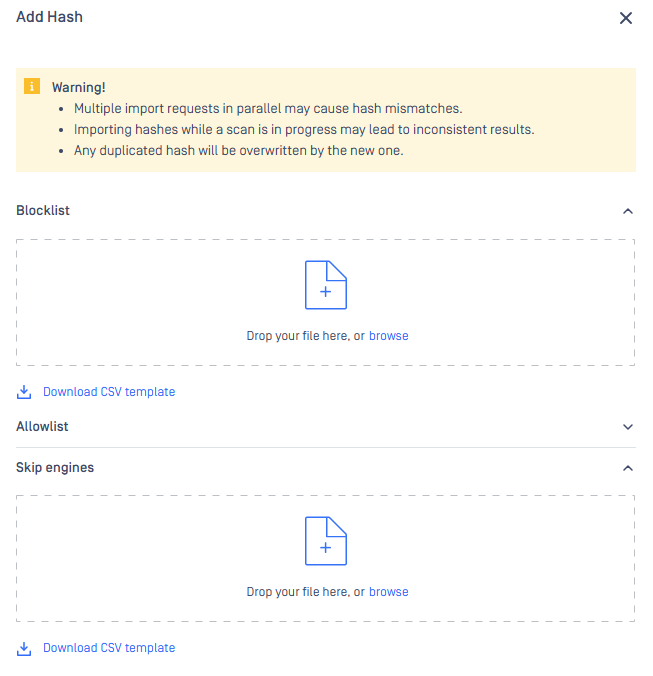653x676 pixels.
Task: Download CSV template for Skip engines
Action: click(x=109, y=648)
